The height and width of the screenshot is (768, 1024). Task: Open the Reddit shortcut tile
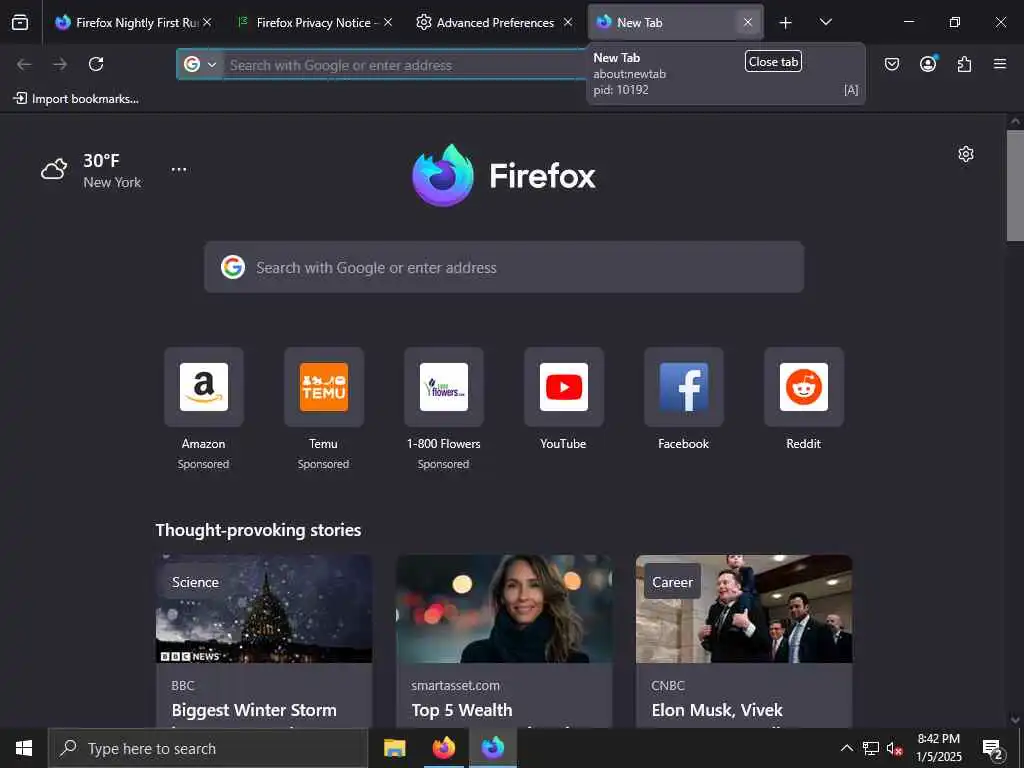[804, 387]
